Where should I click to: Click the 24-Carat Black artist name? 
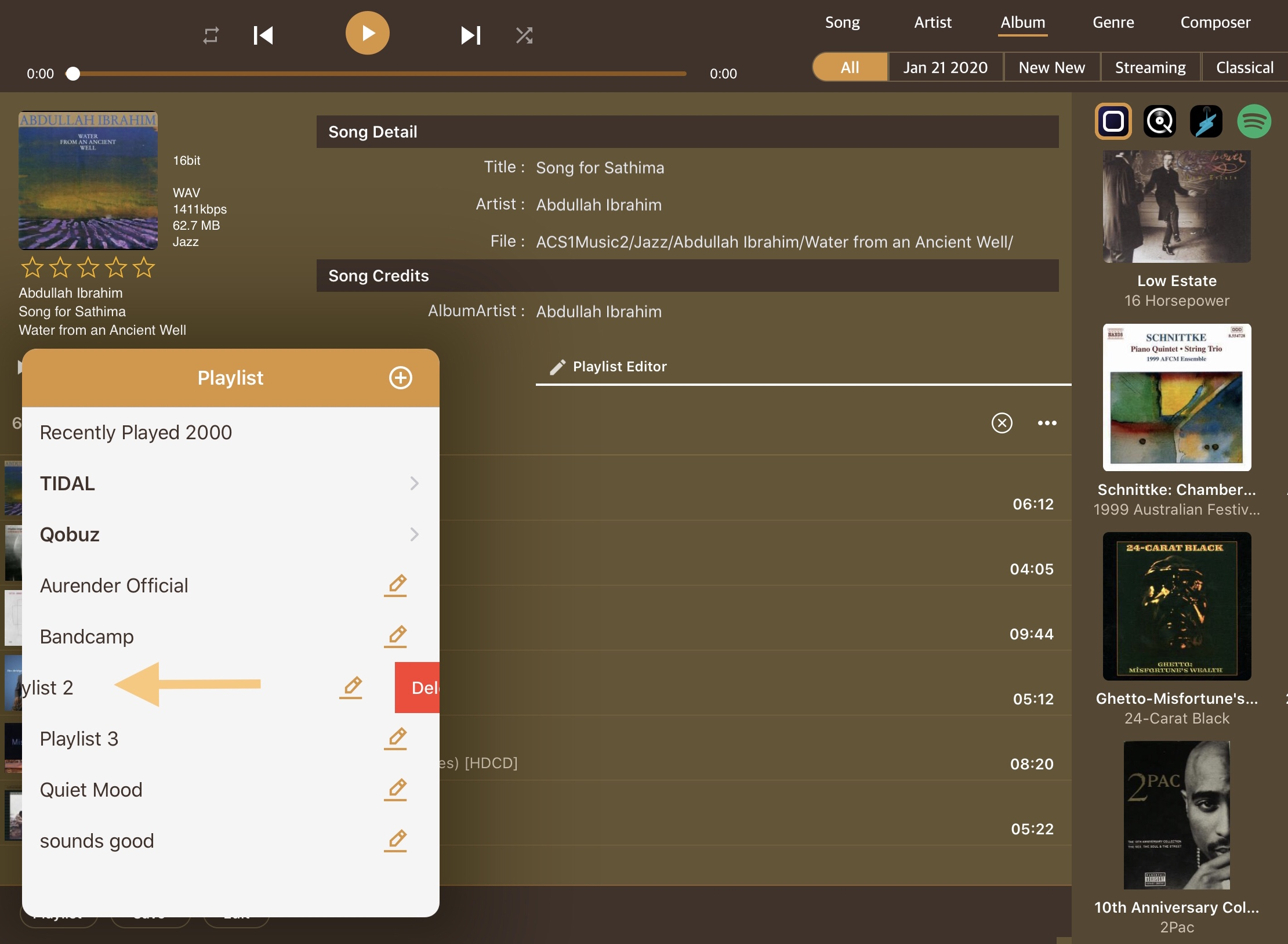[1177, 718]
